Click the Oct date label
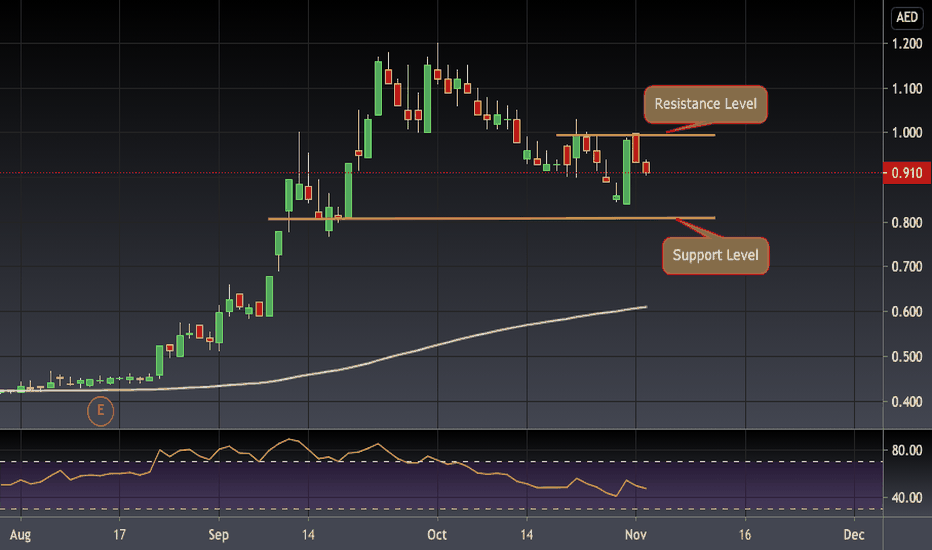The width and height of the screenshot is (932, 550). point(437,535)
